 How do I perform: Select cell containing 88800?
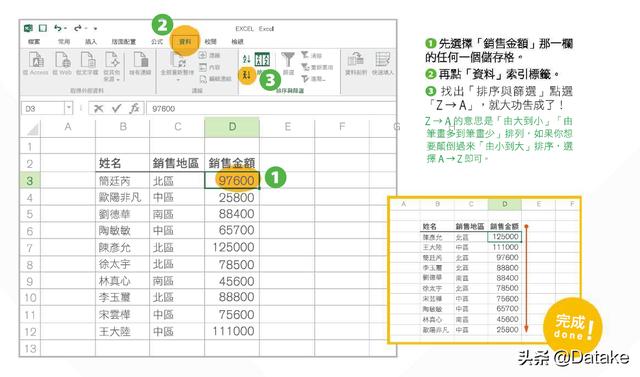[x=232, y=297]
